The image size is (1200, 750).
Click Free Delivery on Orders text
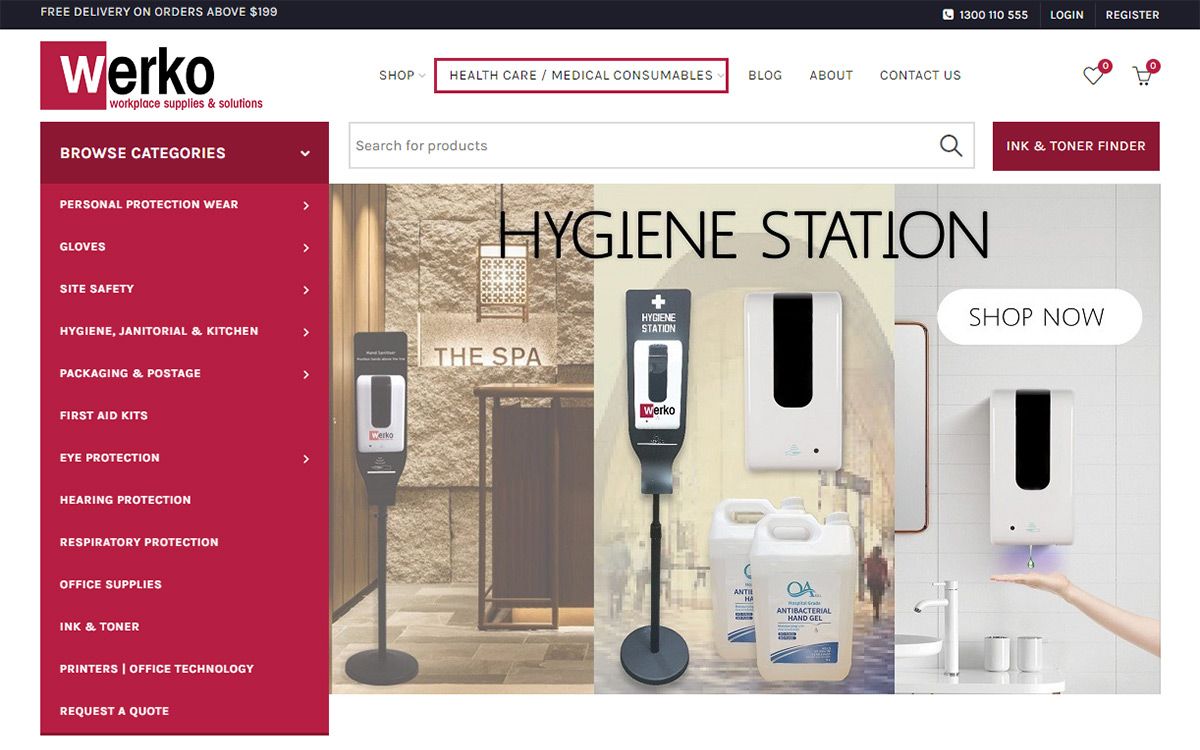click(x=159, y=13)
